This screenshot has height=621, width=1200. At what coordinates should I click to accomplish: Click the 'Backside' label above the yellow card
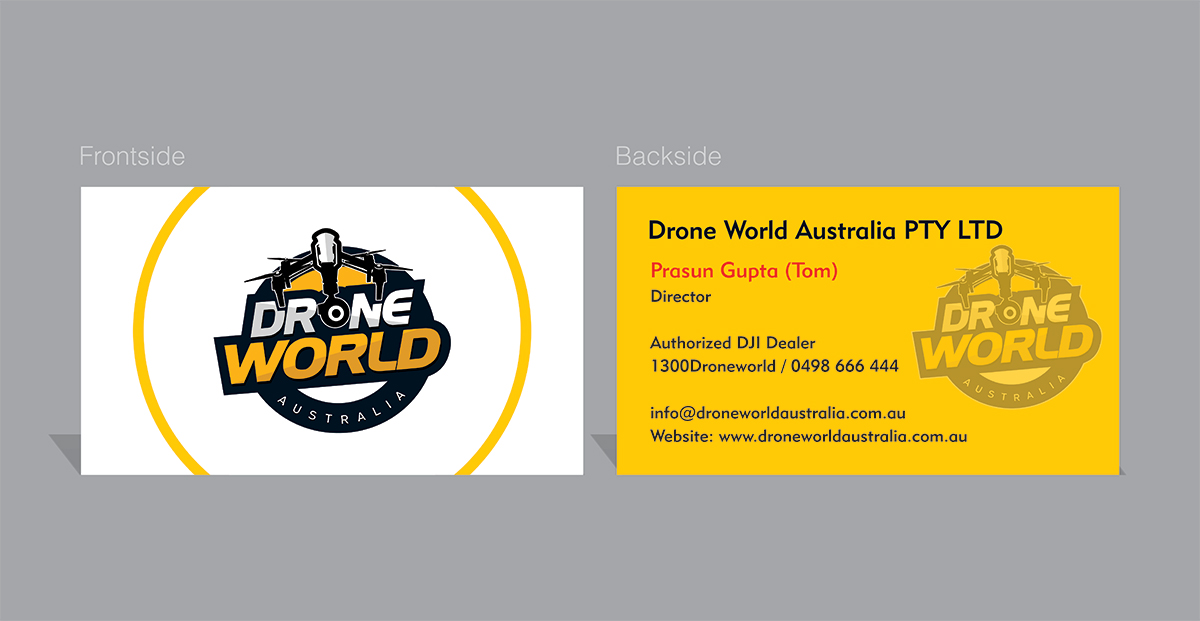click(x=668, y=157)
